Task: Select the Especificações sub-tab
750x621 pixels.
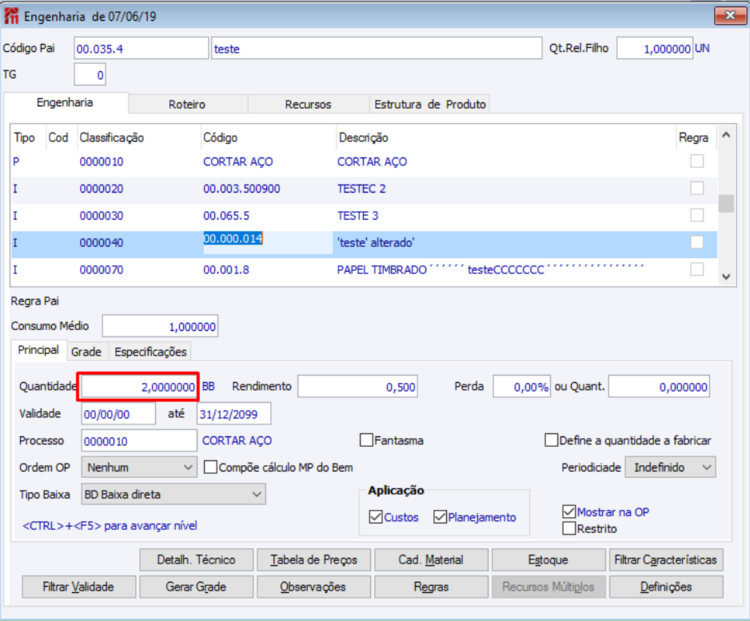Action: 149,352
